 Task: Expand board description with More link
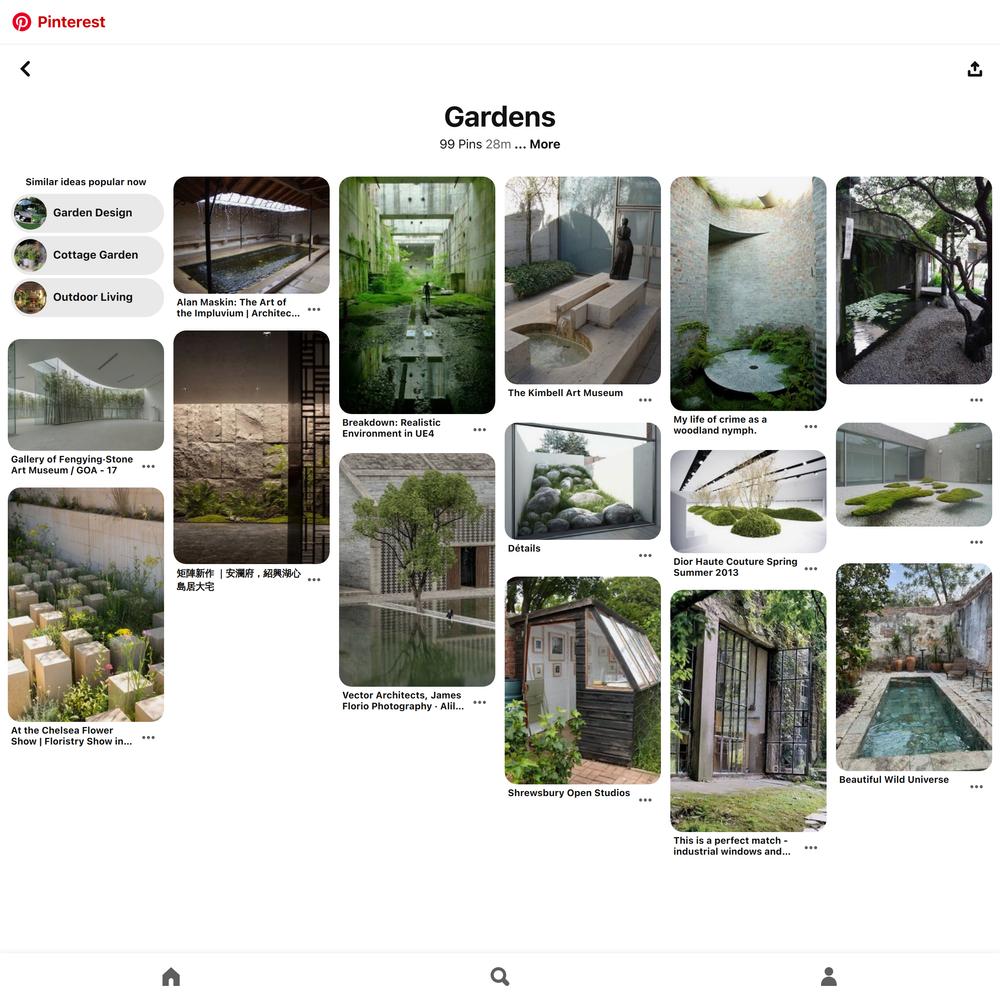tap(538, 144)
